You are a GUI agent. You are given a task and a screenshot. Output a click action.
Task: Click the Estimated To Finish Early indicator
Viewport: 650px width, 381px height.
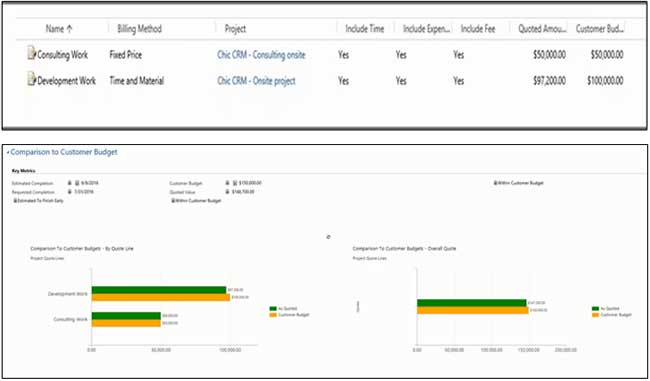[x=39, y=201]
